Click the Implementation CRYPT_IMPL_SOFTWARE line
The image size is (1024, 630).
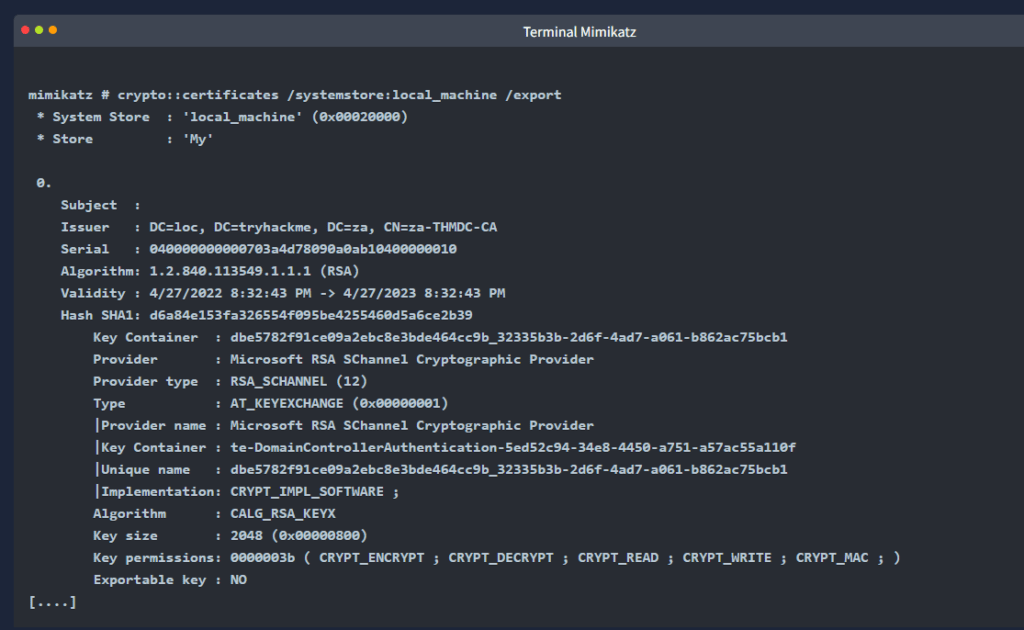(x=248, y=492)
